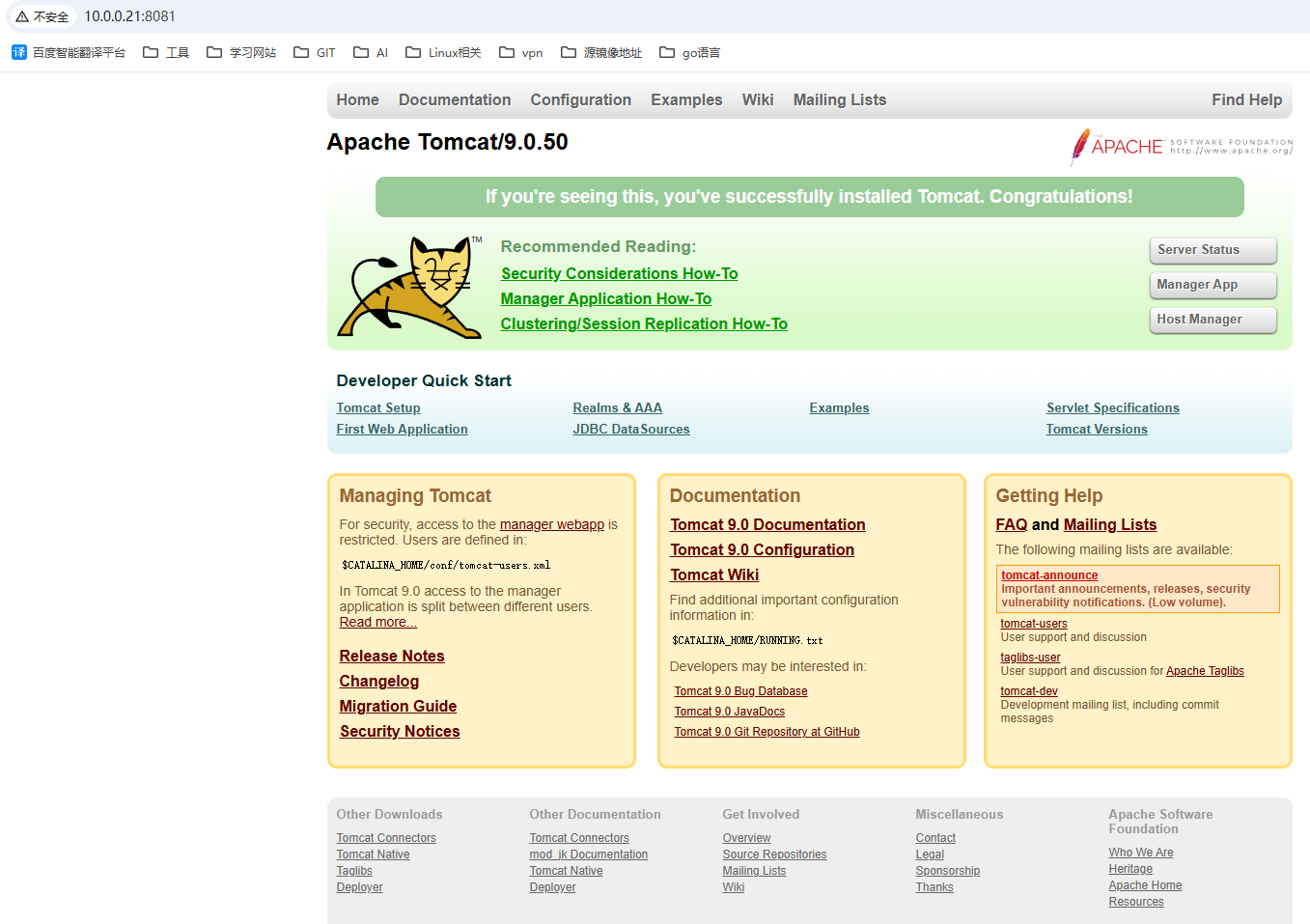Open Heritage footer link

1130,869
